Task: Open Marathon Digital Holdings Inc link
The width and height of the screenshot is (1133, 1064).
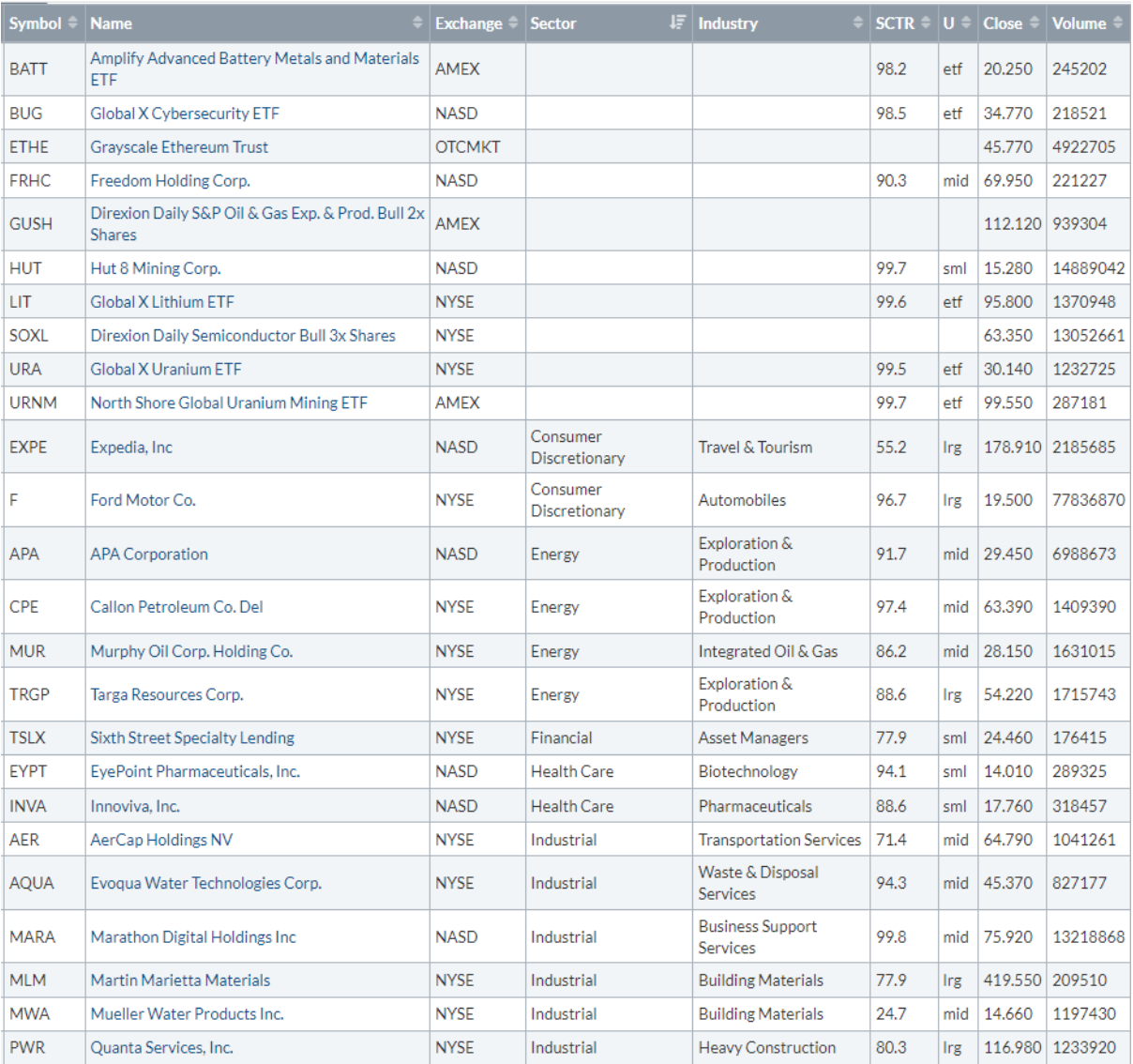Action: [x=193, y=937]
